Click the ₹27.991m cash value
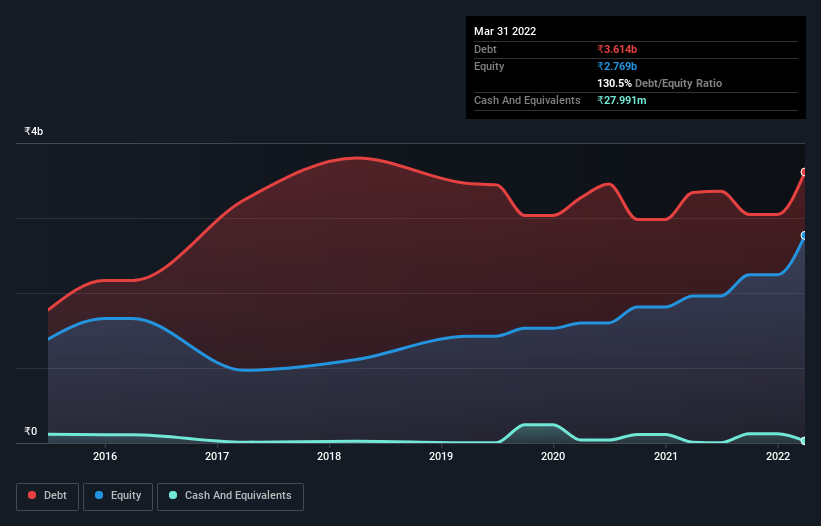The height and width of the screenshot is (526, 821). point(622,100)
